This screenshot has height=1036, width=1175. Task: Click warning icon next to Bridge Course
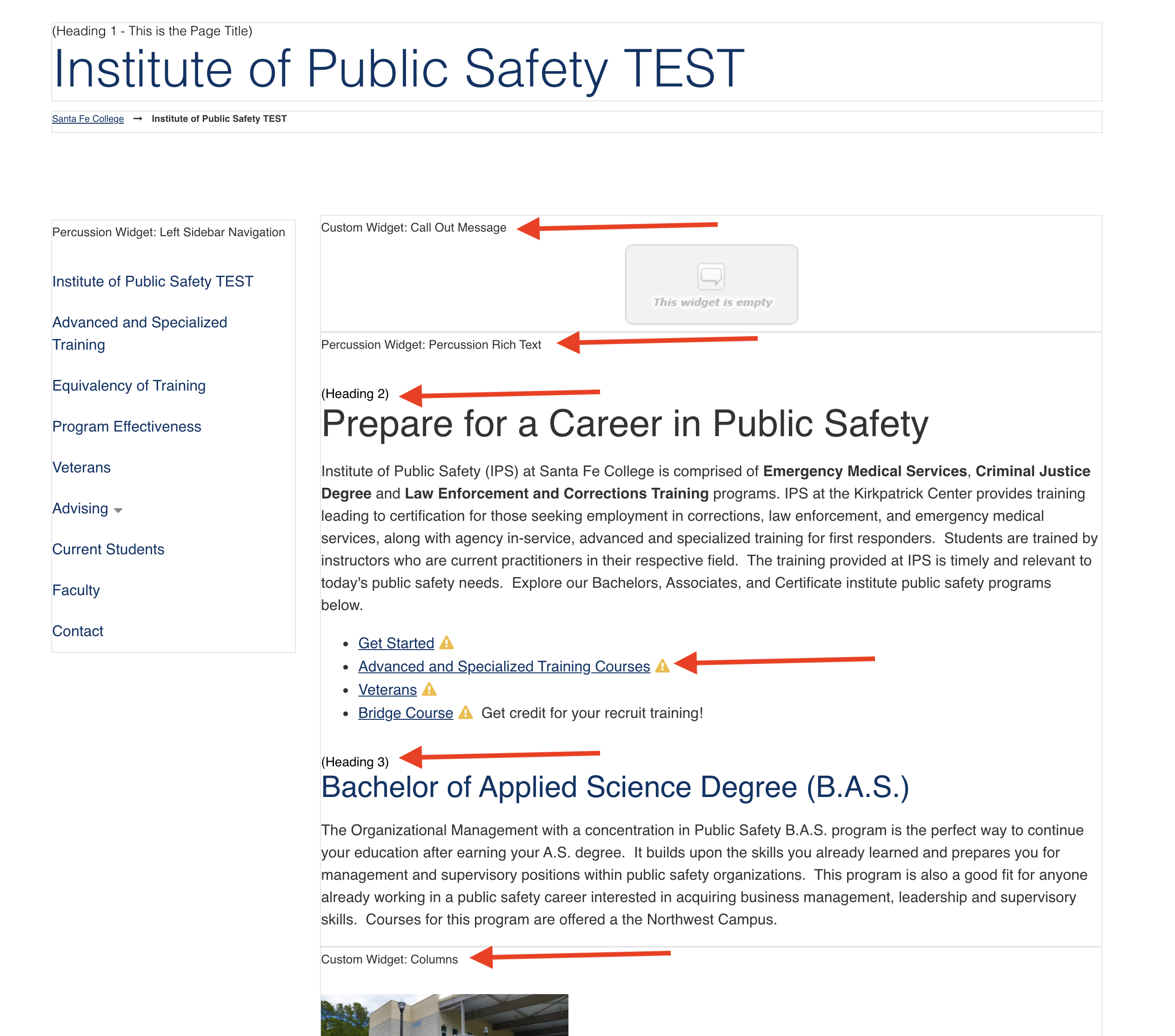pos(465,712)
